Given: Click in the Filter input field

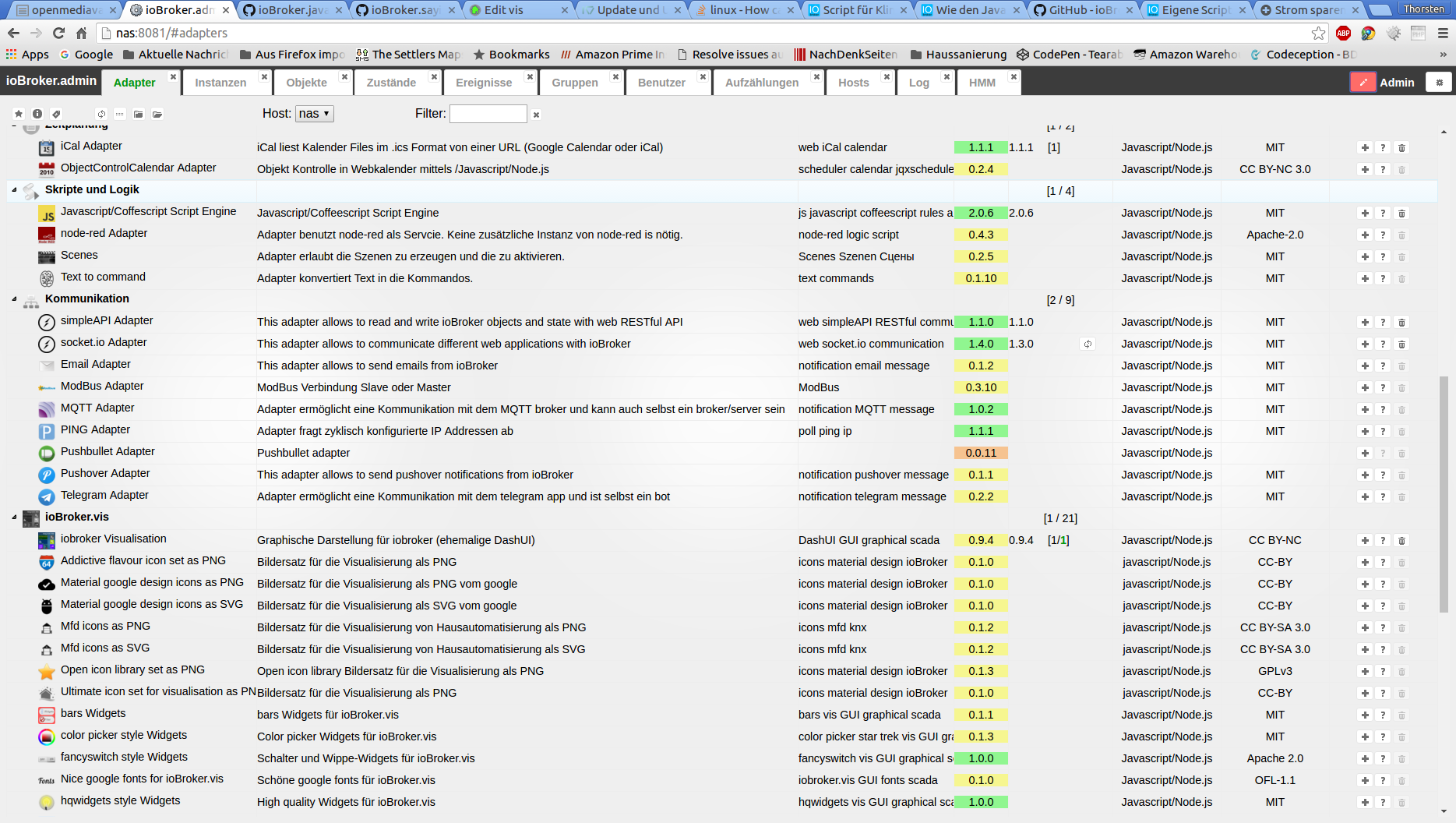Looking at the screenshot, I should (488, 114).
